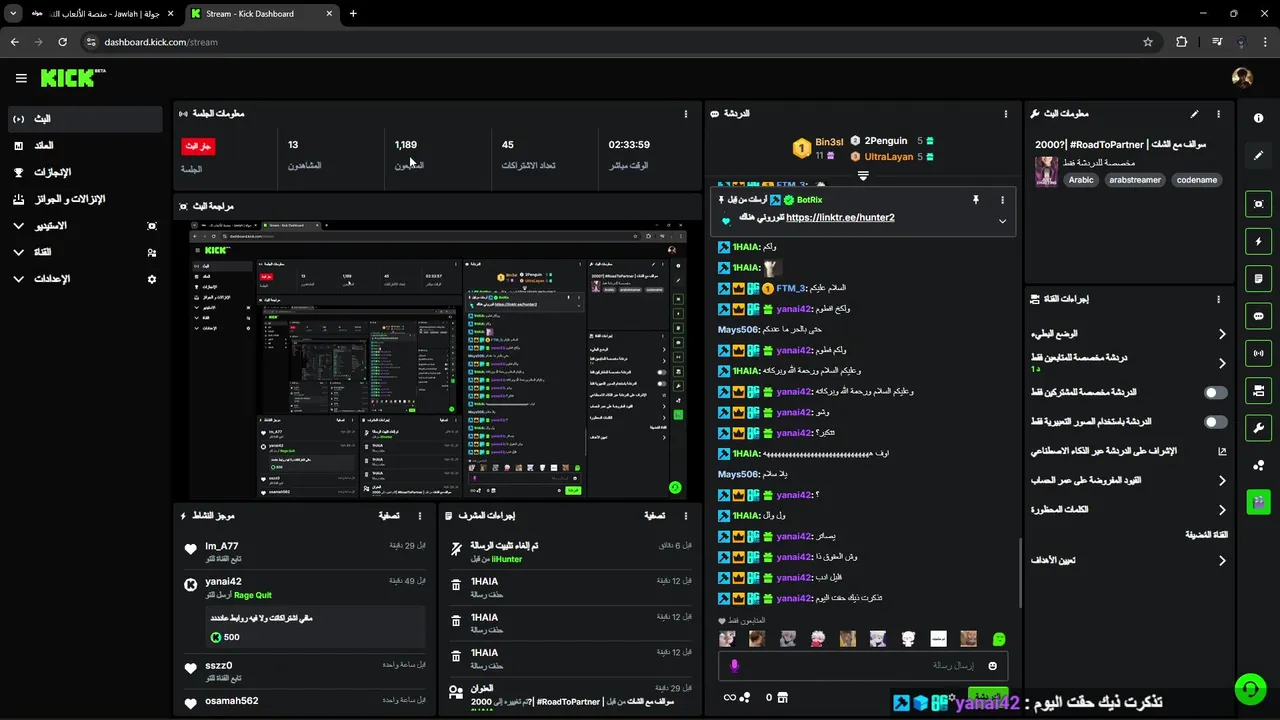Viewport: 1280px width, 720px height.
Task: Edit stream info with pencil icon
Action: pos(1194,114)
